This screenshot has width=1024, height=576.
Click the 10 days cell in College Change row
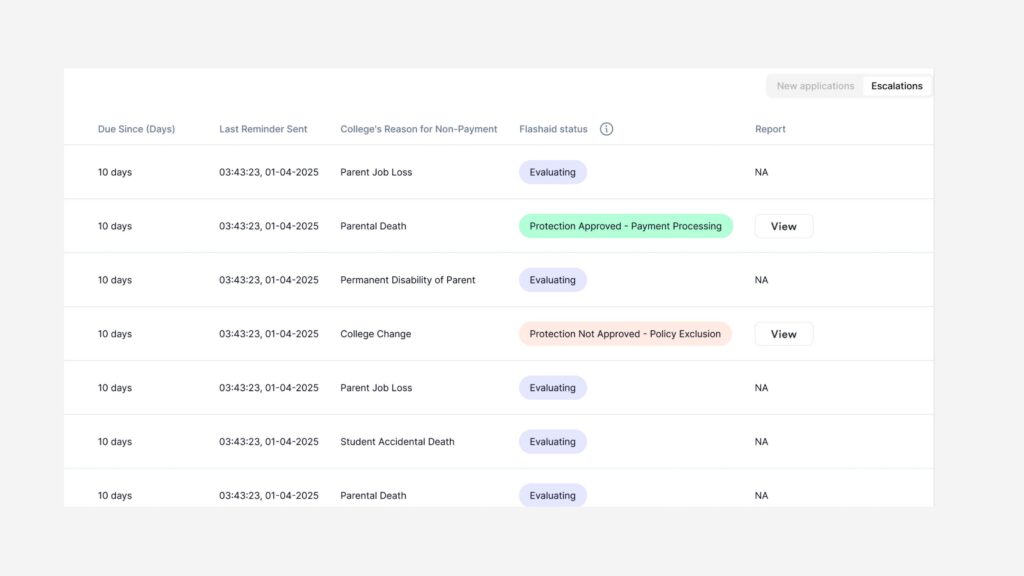point(115,334)
